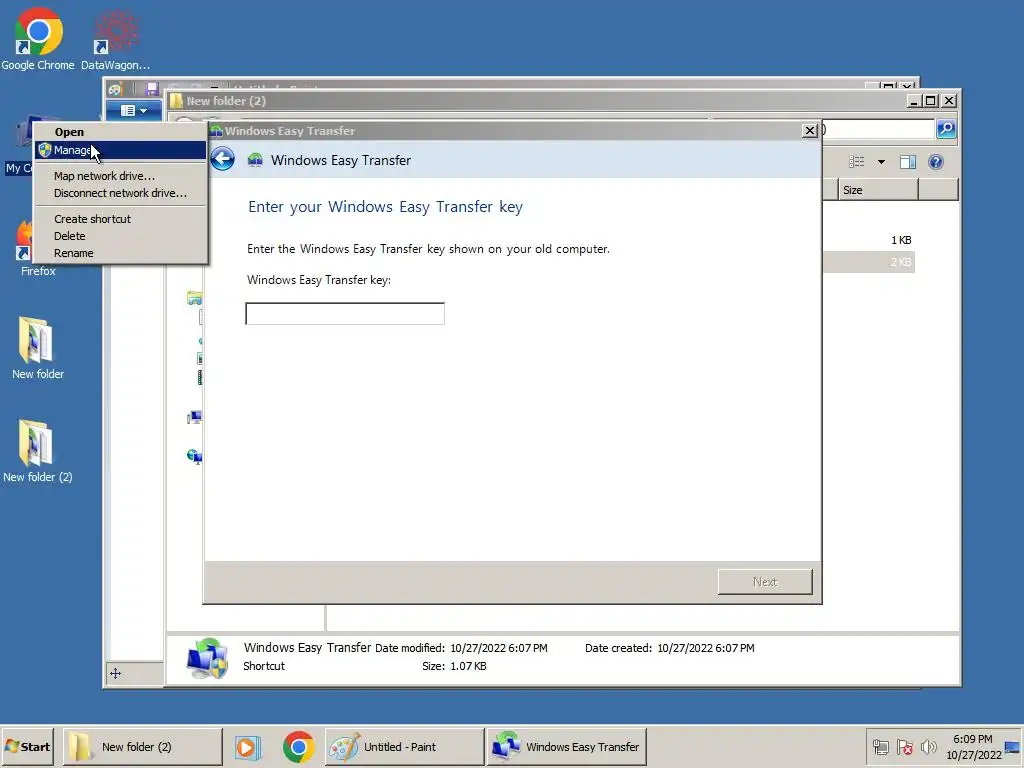This screenshot has width=1024, height=768.
Task: Select the Firefox desktop icon
Action: (x=26, y=248)
